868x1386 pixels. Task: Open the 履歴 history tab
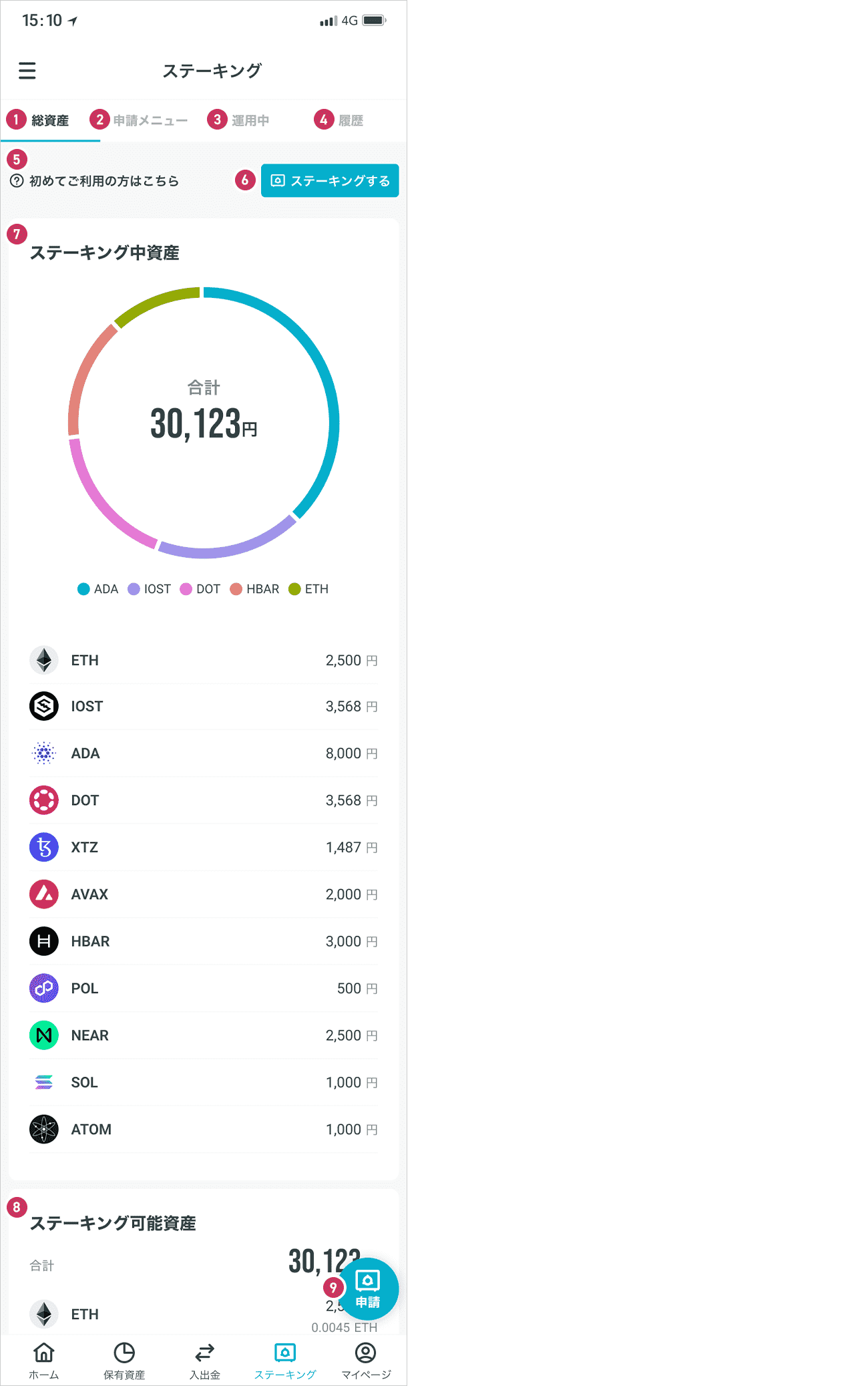351,120
